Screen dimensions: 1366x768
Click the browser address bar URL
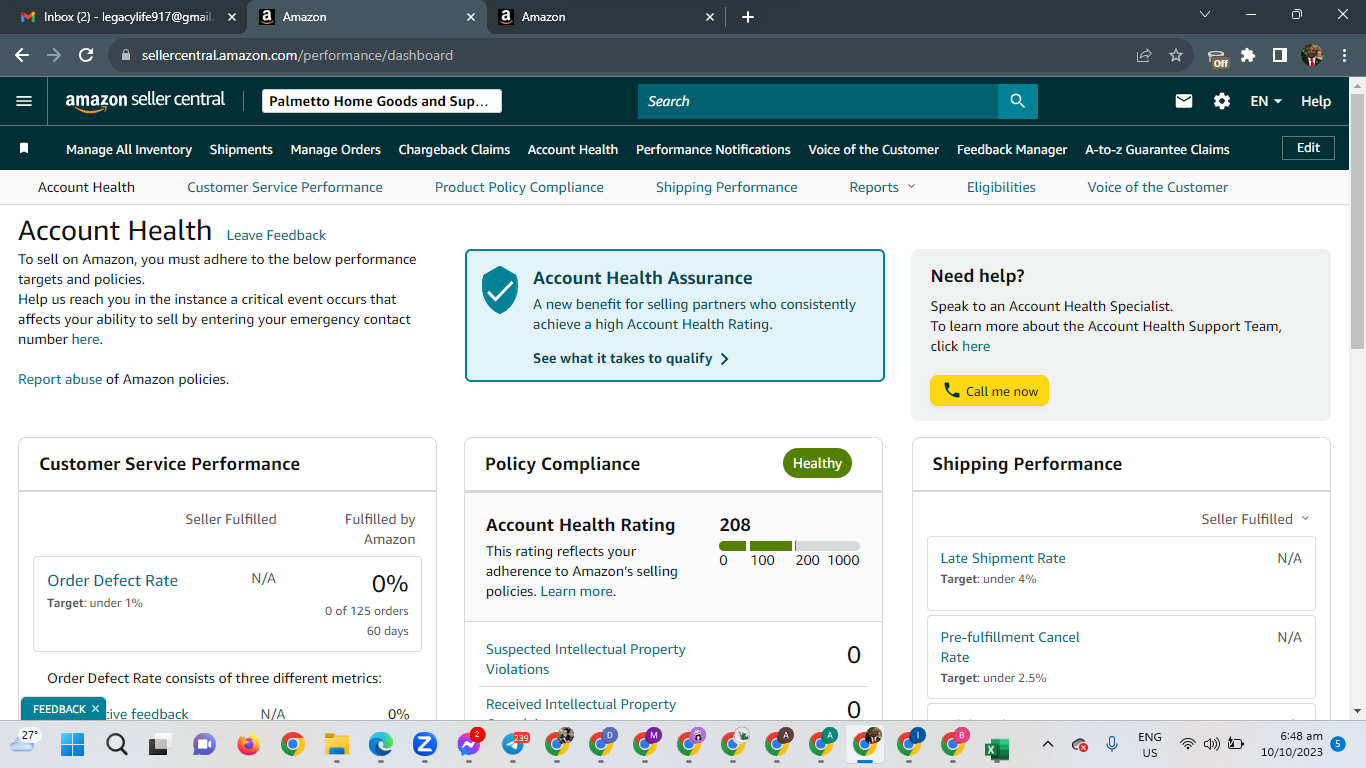pos(297,55)
